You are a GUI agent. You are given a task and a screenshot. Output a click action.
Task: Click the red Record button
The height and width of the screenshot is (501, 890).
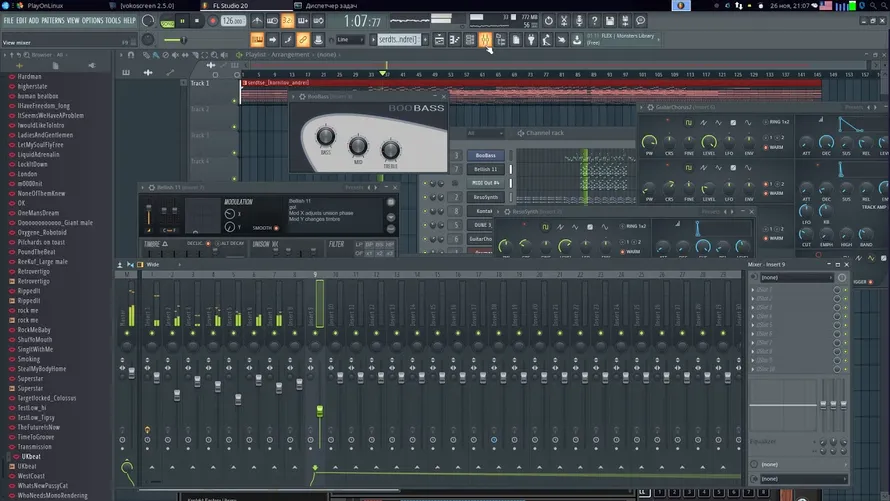213,21
